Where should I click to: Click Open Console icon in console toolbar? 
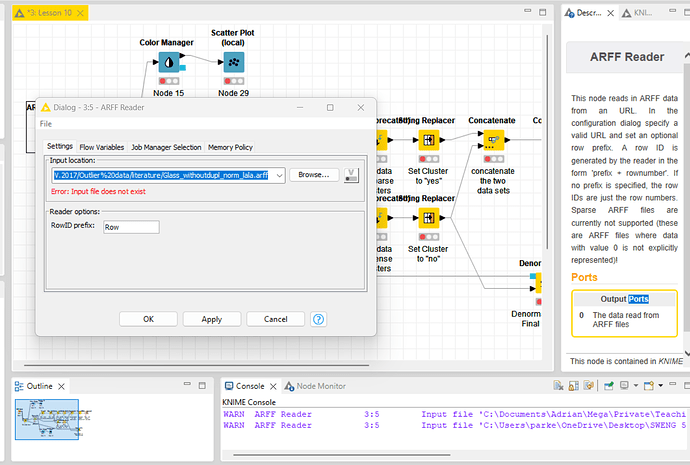tap(649, 386)
